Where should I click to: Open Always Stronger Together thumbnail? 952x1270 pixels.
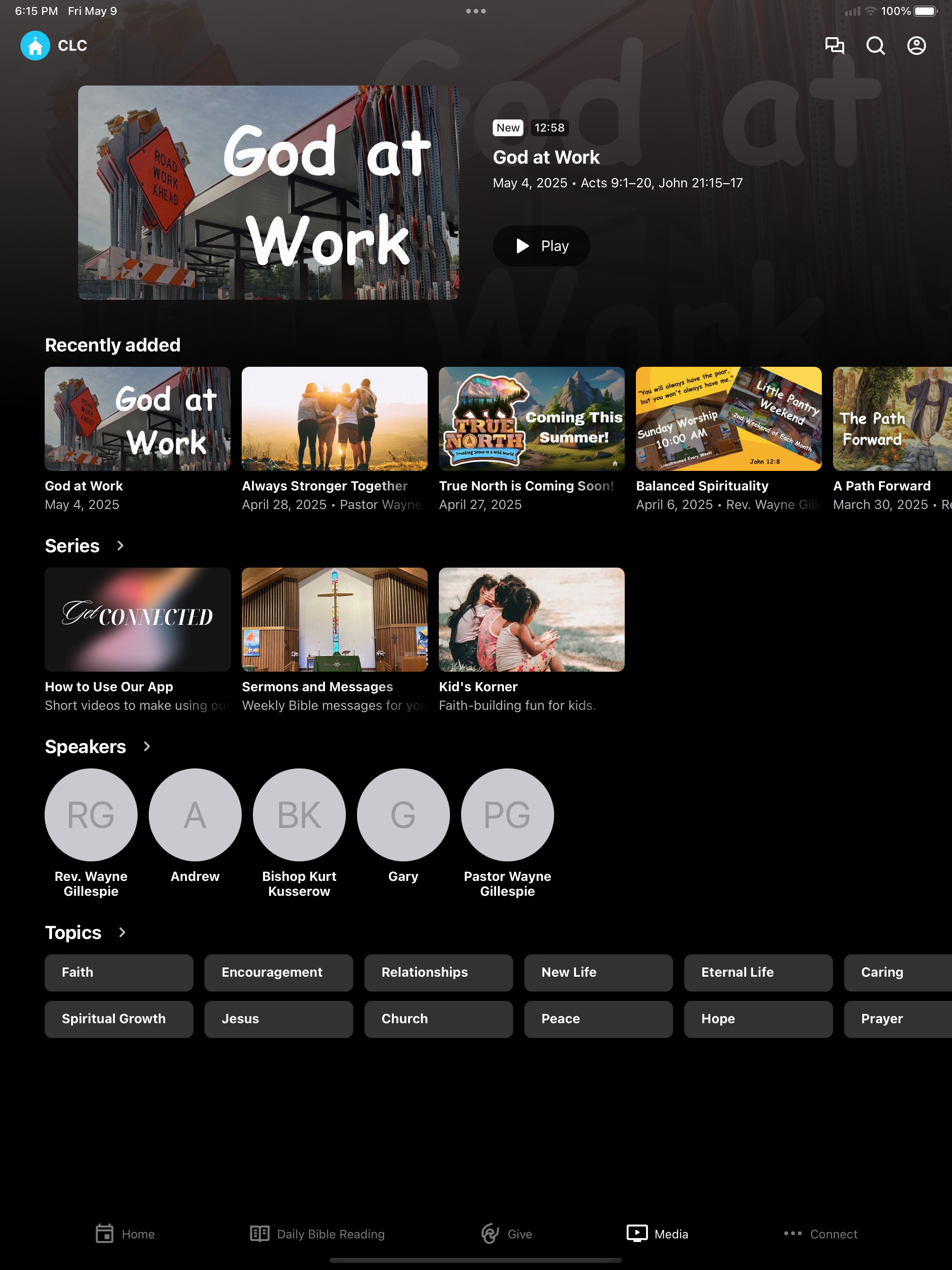[334, 418]
